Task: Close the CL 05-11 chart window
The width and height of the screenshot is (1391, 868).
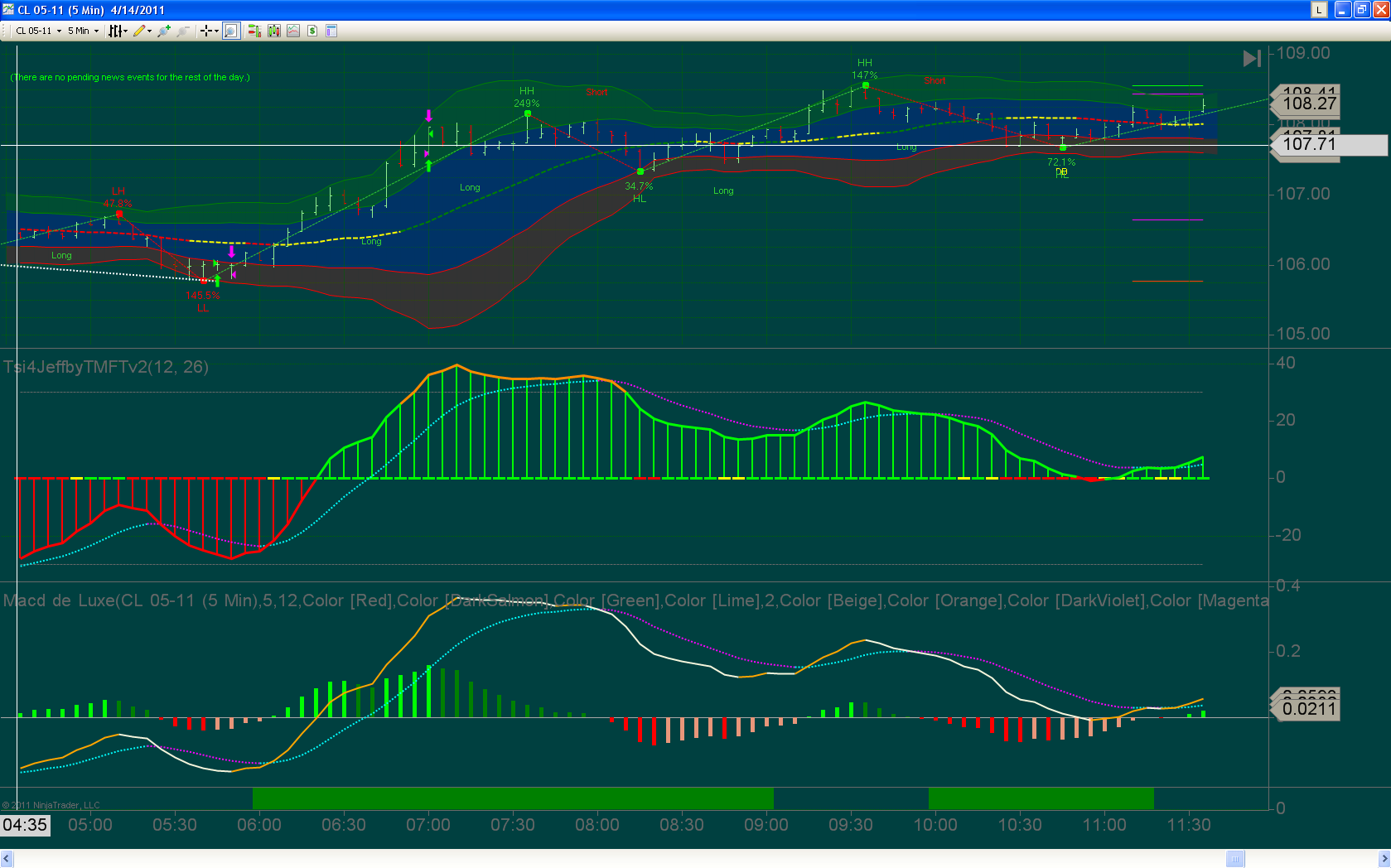Action: tap(1380, 10)
